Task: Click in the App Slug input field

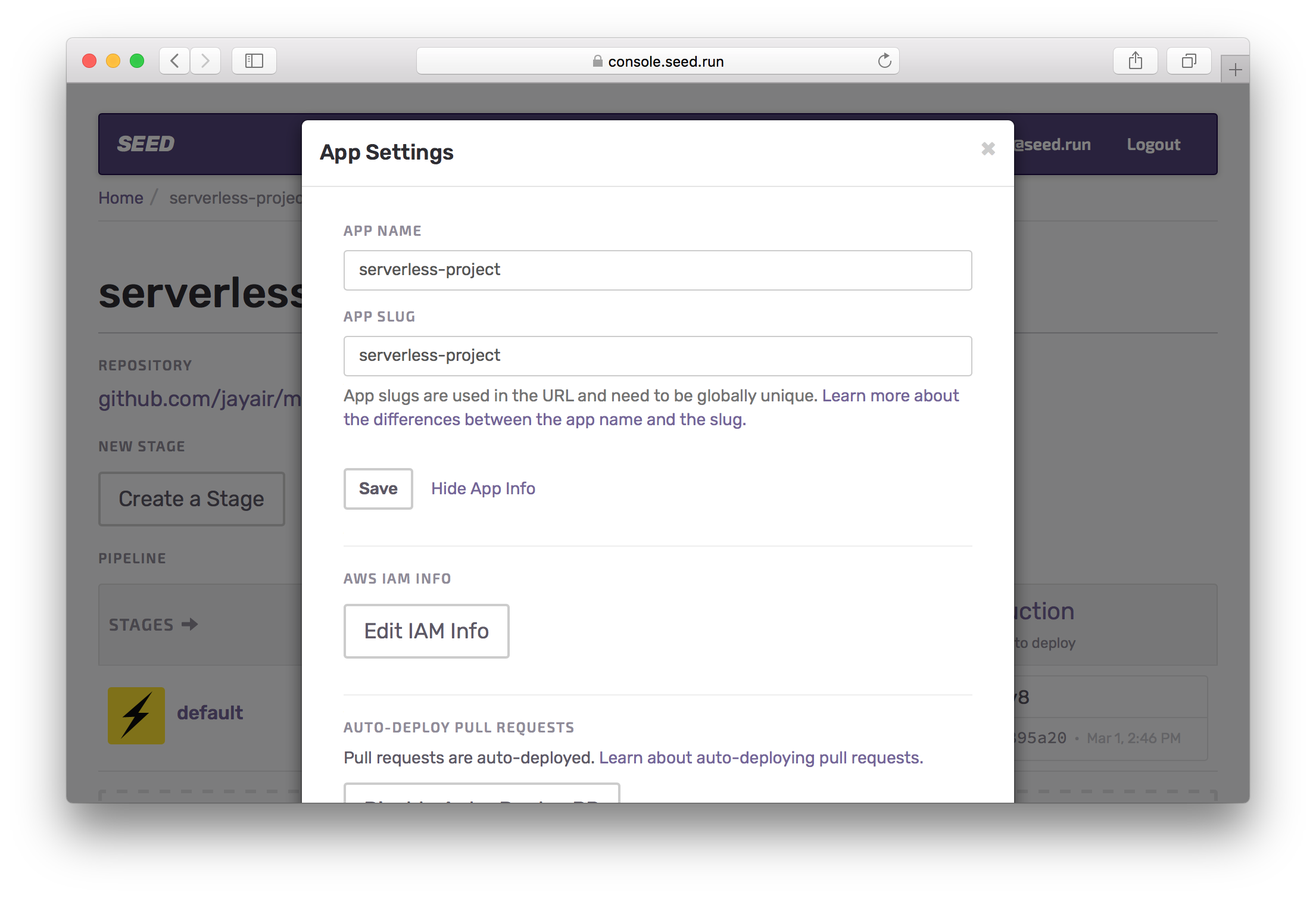Action: 657,356
